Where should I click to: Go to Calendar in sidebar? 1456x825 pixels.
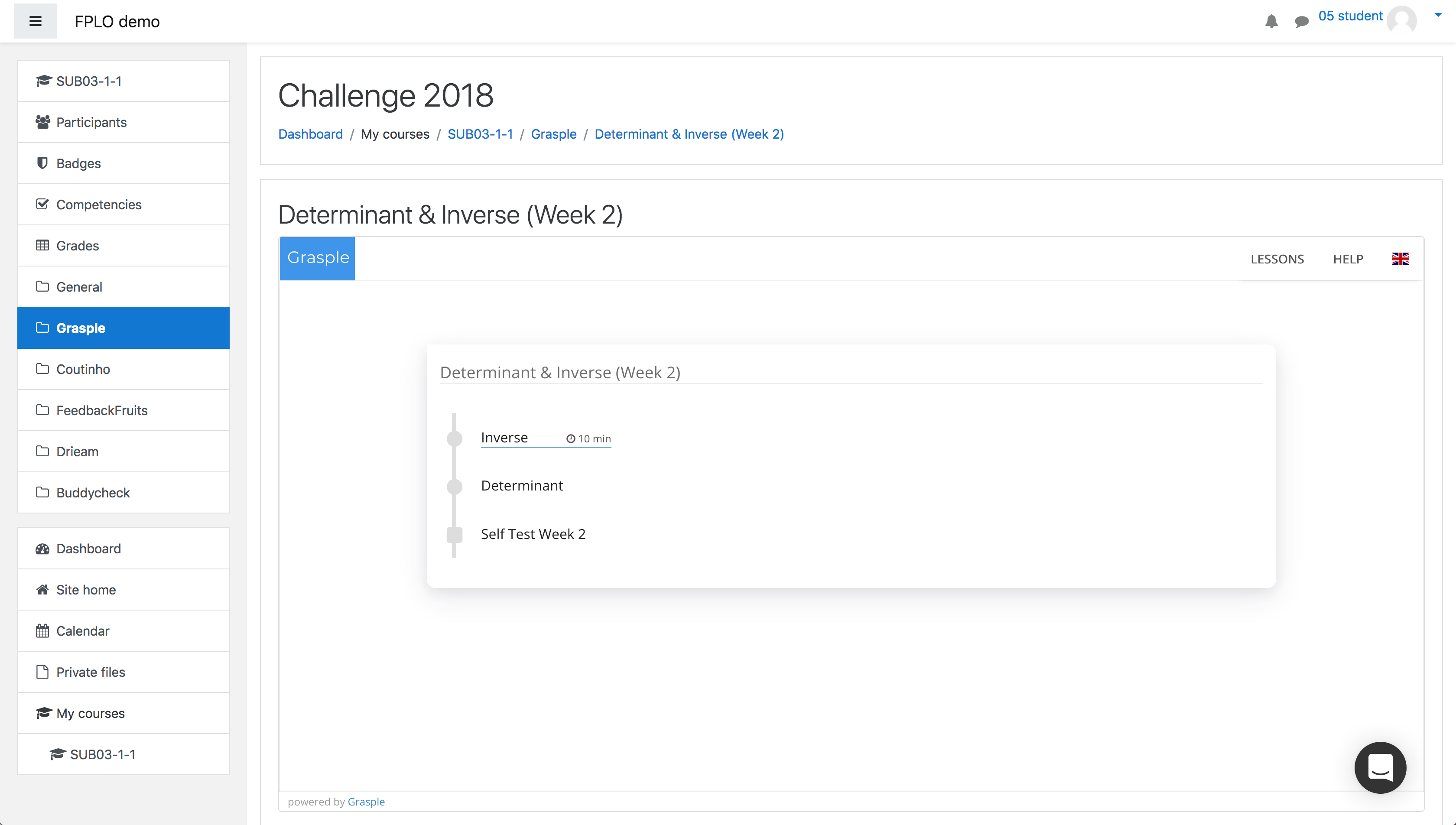[123, 630]
